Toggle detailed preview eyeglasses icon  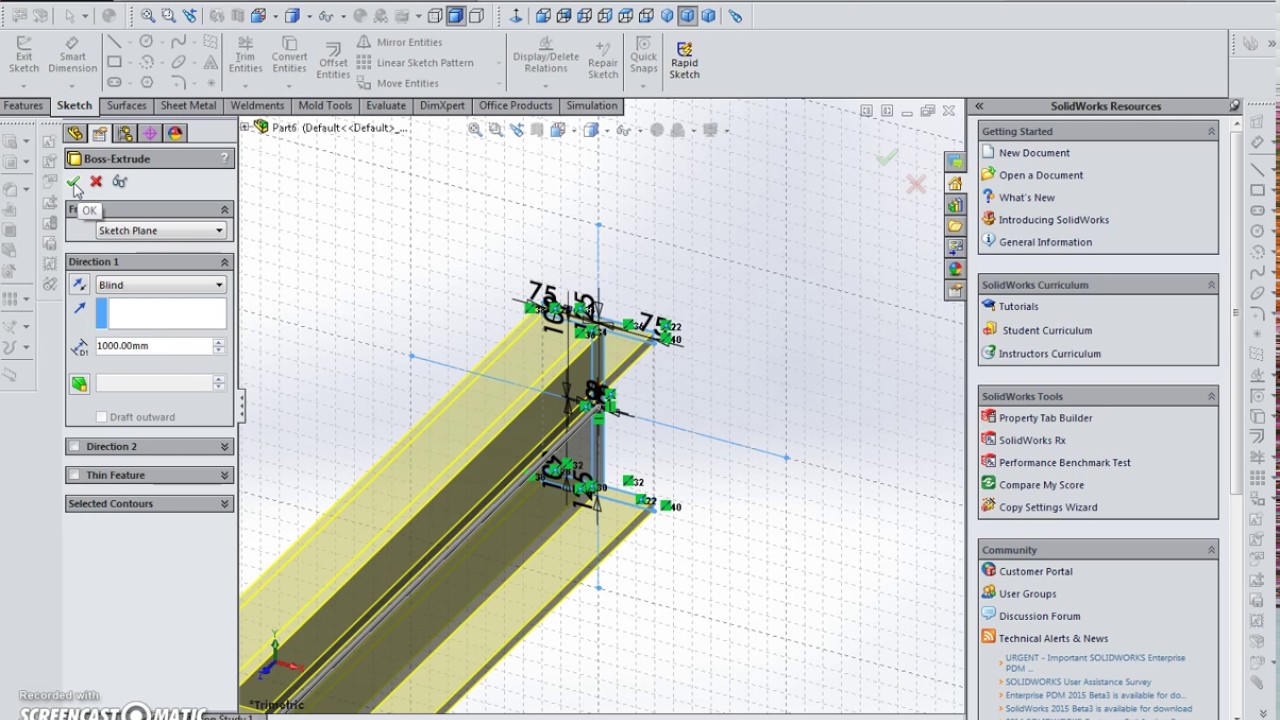[119, 182]
